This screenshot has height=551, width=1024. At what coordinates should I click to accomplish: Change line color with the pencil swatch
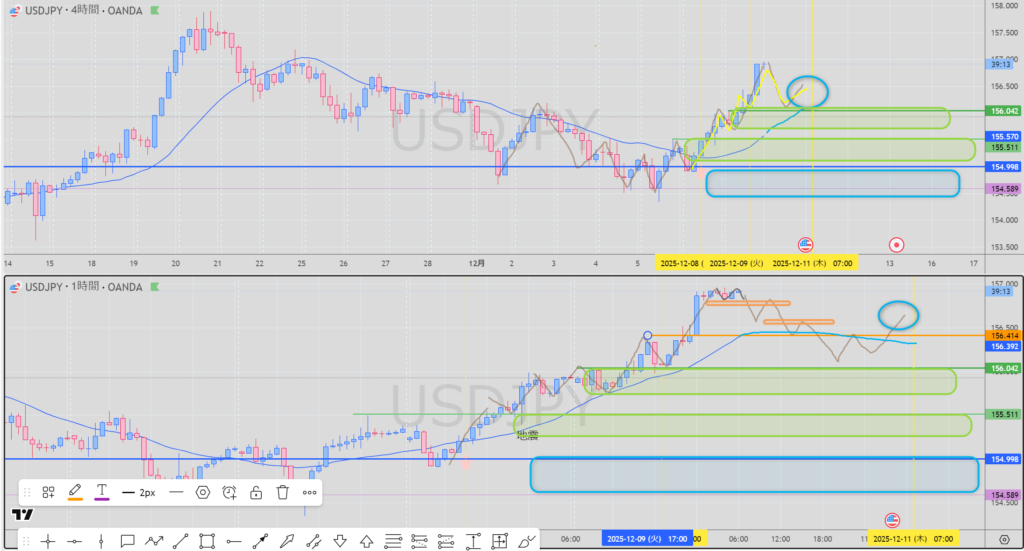[x=74, y=492]
